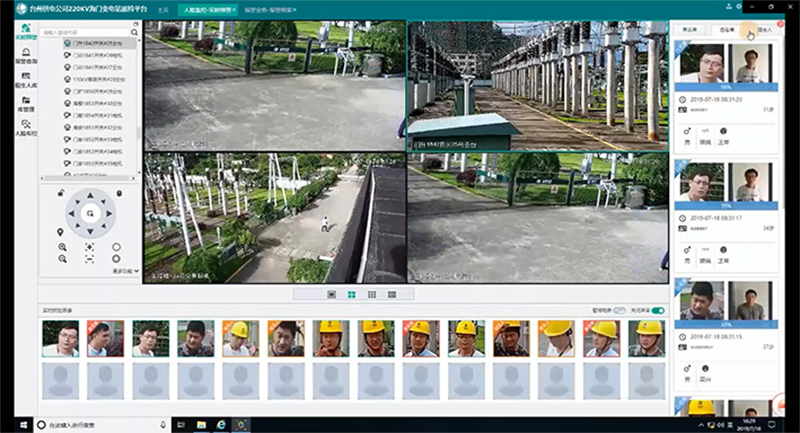
Task: Close the iris with the lower circle icon
Action: 116,259
